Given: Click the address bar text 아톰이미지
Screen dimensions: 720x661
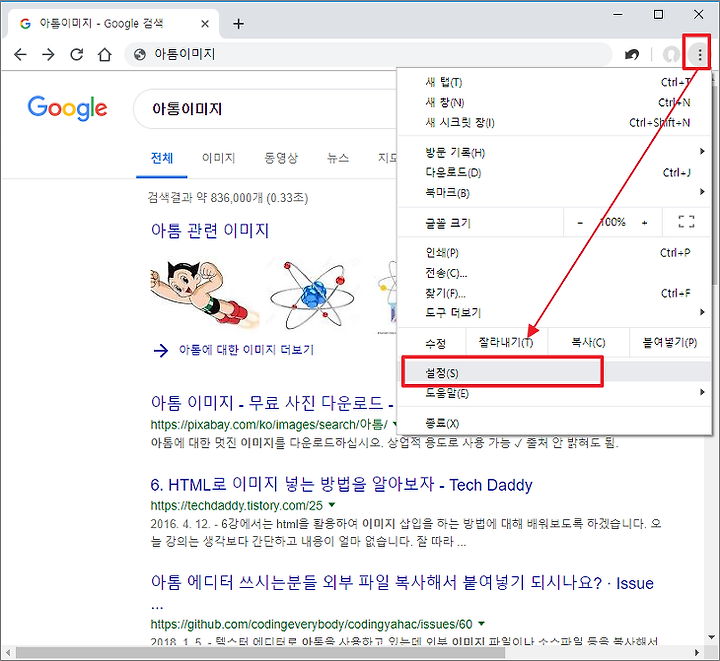Looking at the screenshot, I should click(x=185, y=54).
